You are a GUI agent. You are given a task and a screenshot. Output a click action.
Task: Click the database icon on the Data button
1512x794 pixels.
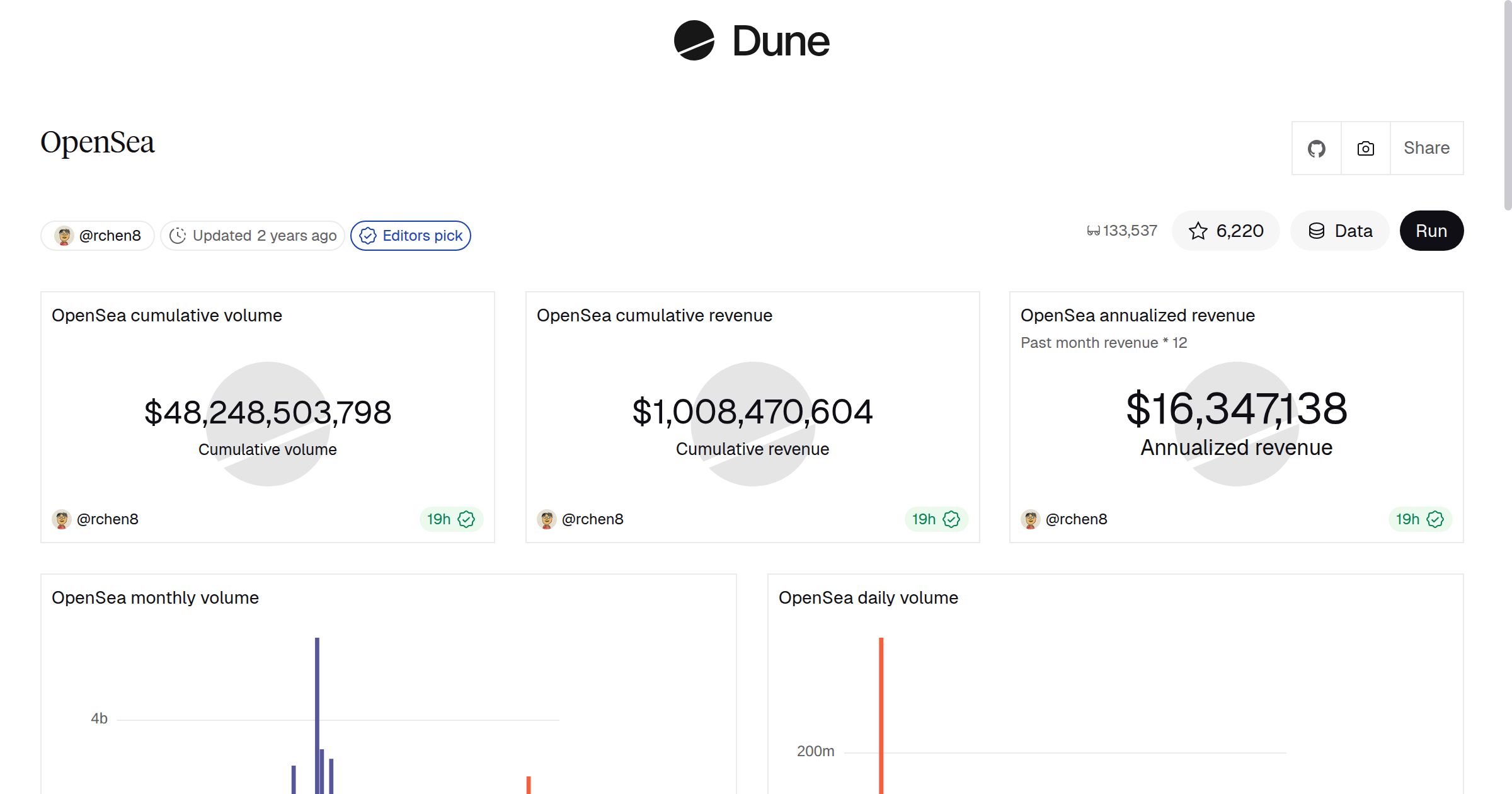click(x=1317, y=231)
